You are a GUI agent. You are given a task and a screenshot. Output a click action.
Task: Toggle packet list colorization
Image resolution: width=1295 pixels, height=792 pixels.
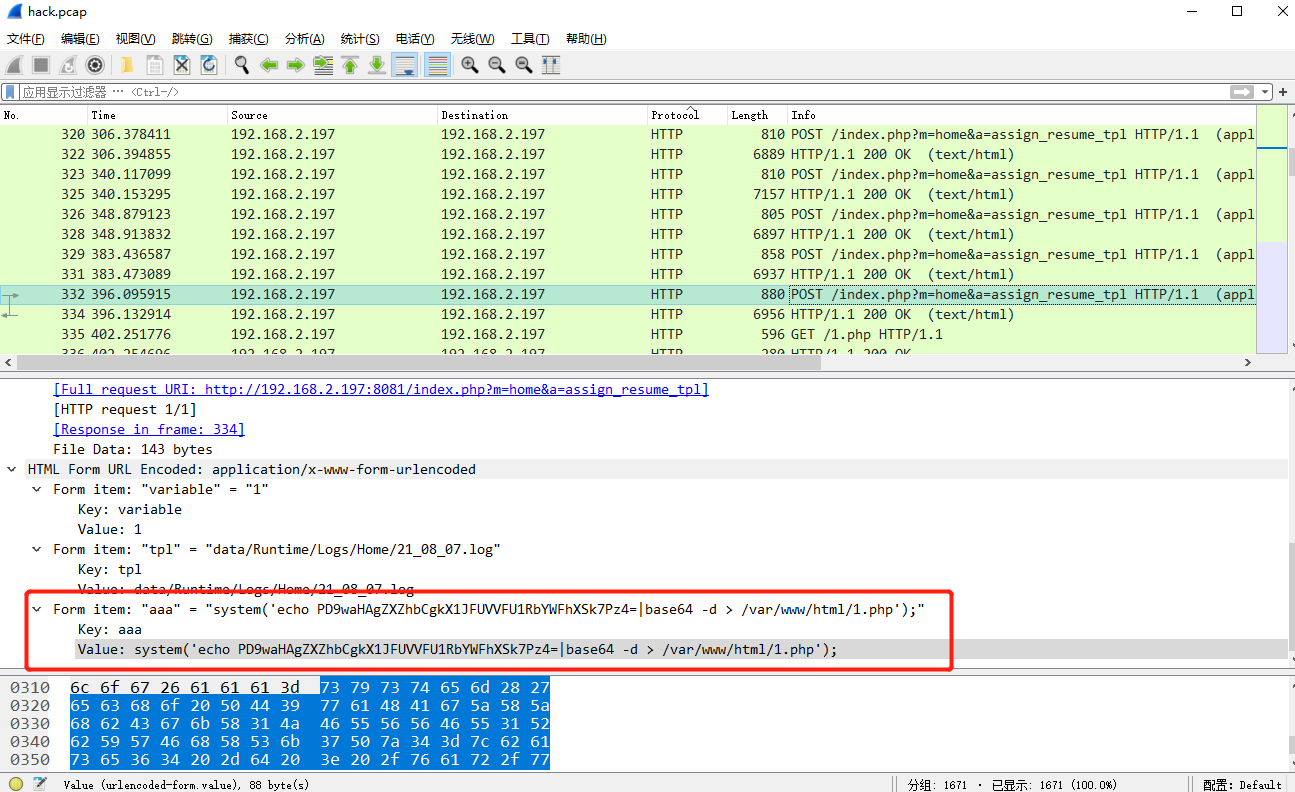point(437,65)
